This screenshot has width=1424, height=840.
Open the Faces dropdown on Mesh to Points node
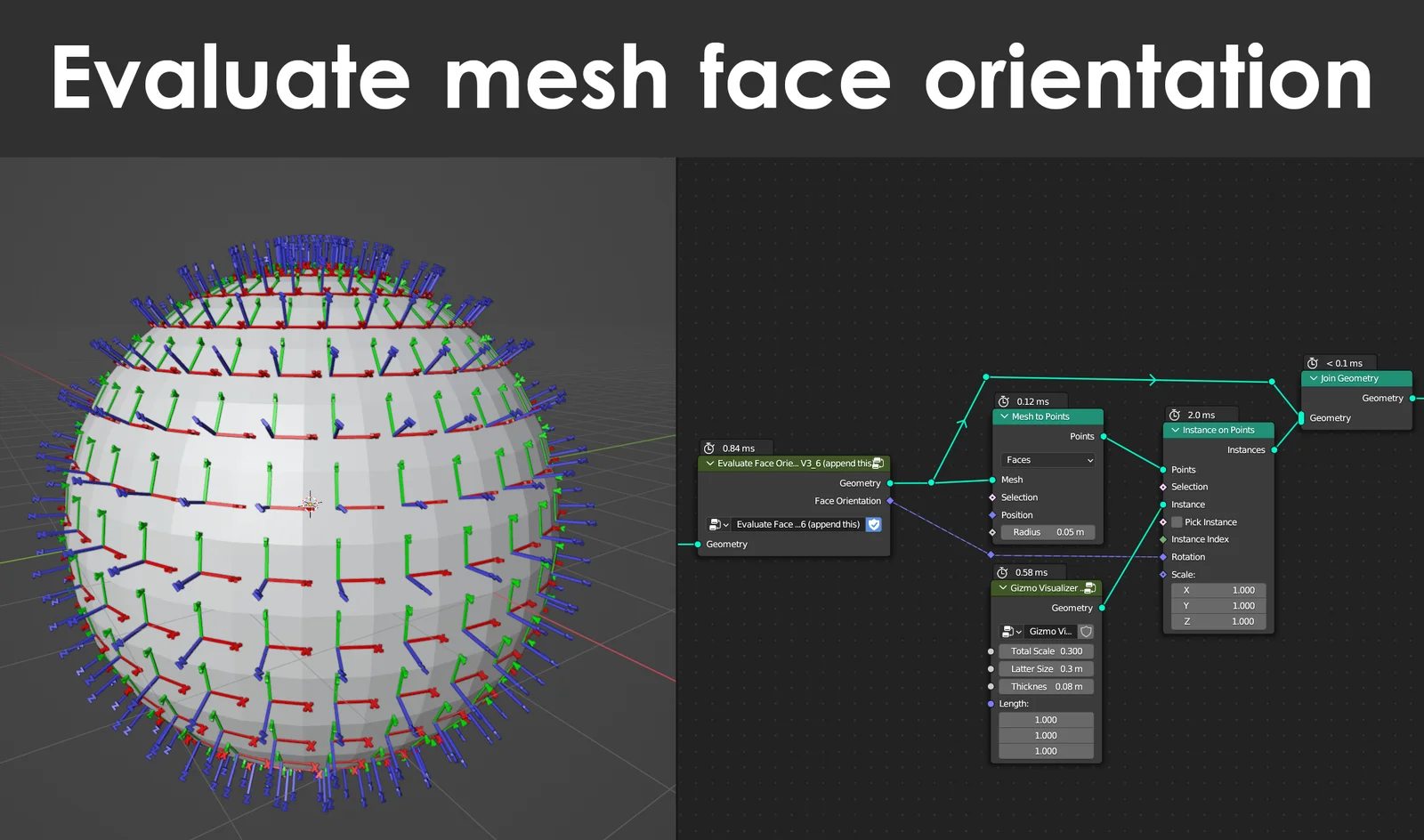pos(1048,459)
